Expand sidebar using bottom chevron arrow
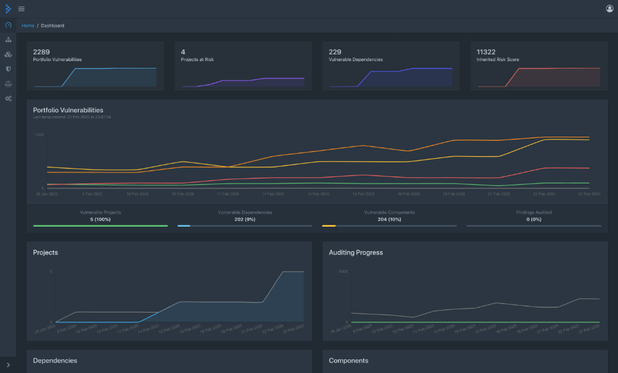This screenshot has width=618, height=373. click(8, 365)
